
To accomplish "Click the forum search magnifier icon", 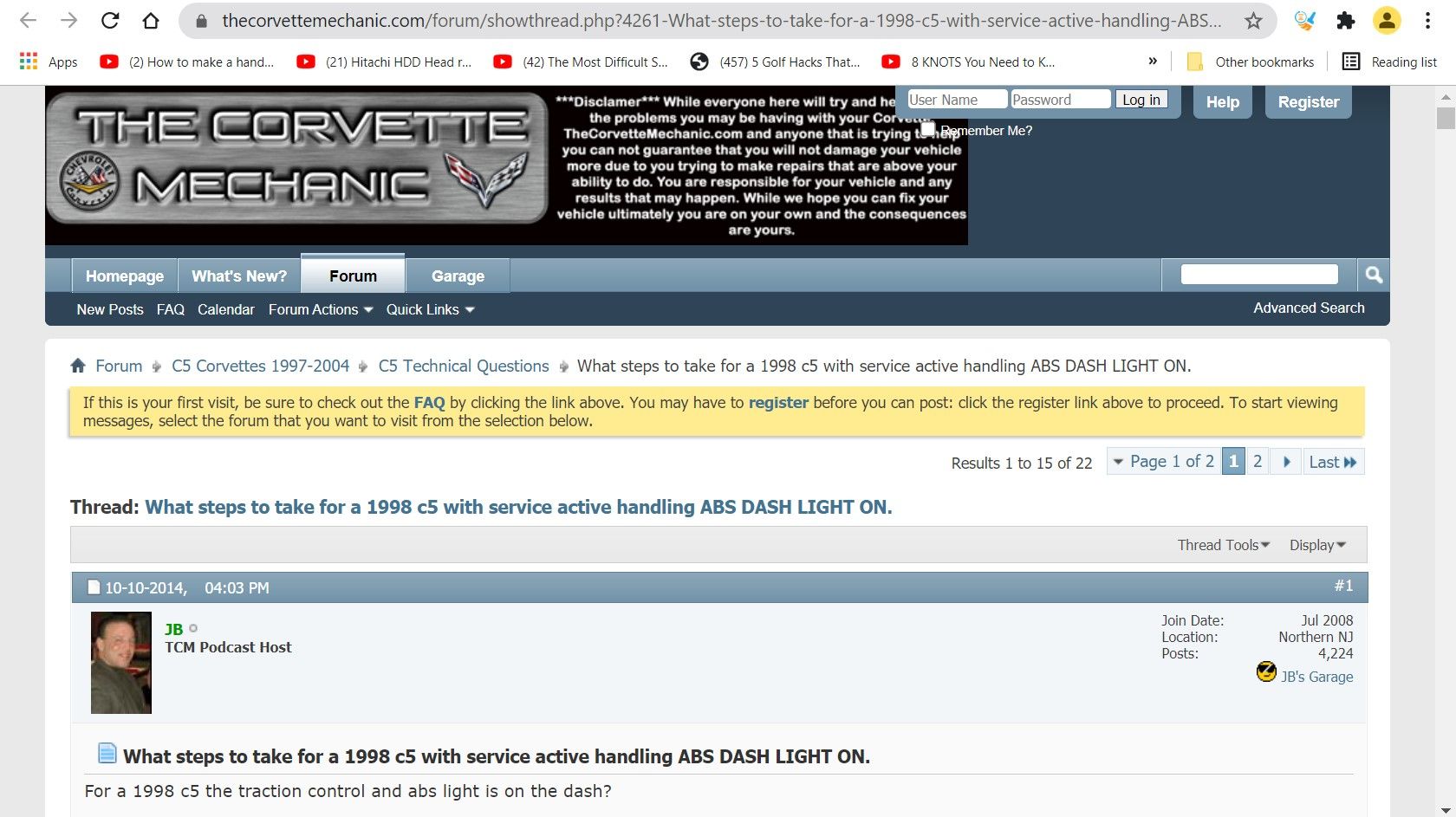I will tap(1373, 274).
